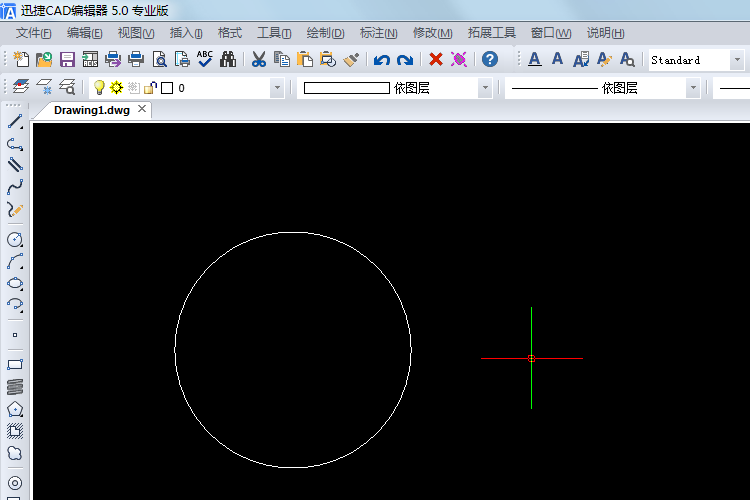The image size is (750, 500).
Task: Open the 修改(M) menu
Action: [433, 33]
